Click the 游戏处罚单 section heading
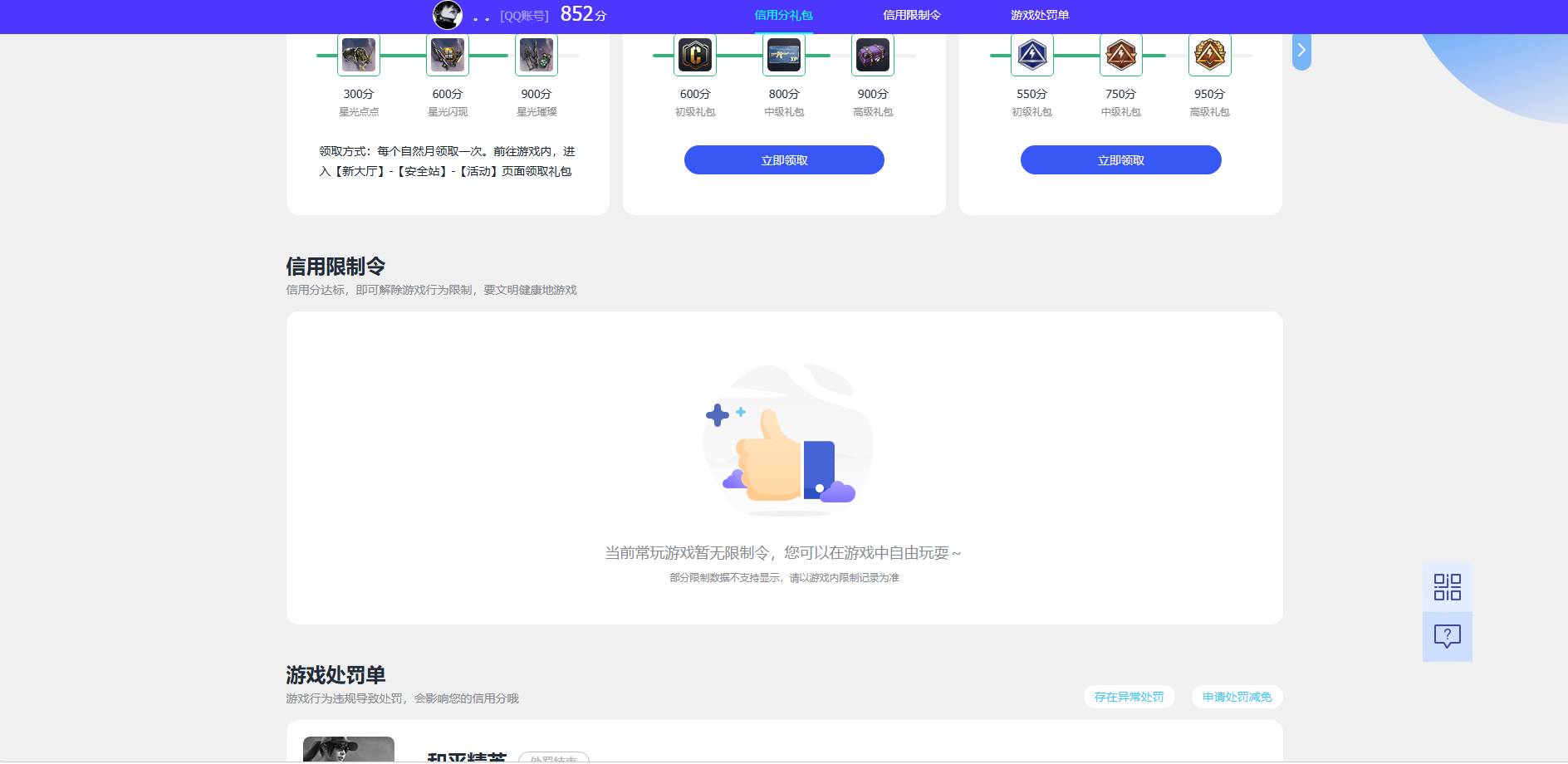Viewport: 1568px width, 764px height. click(x=336, y=675)
